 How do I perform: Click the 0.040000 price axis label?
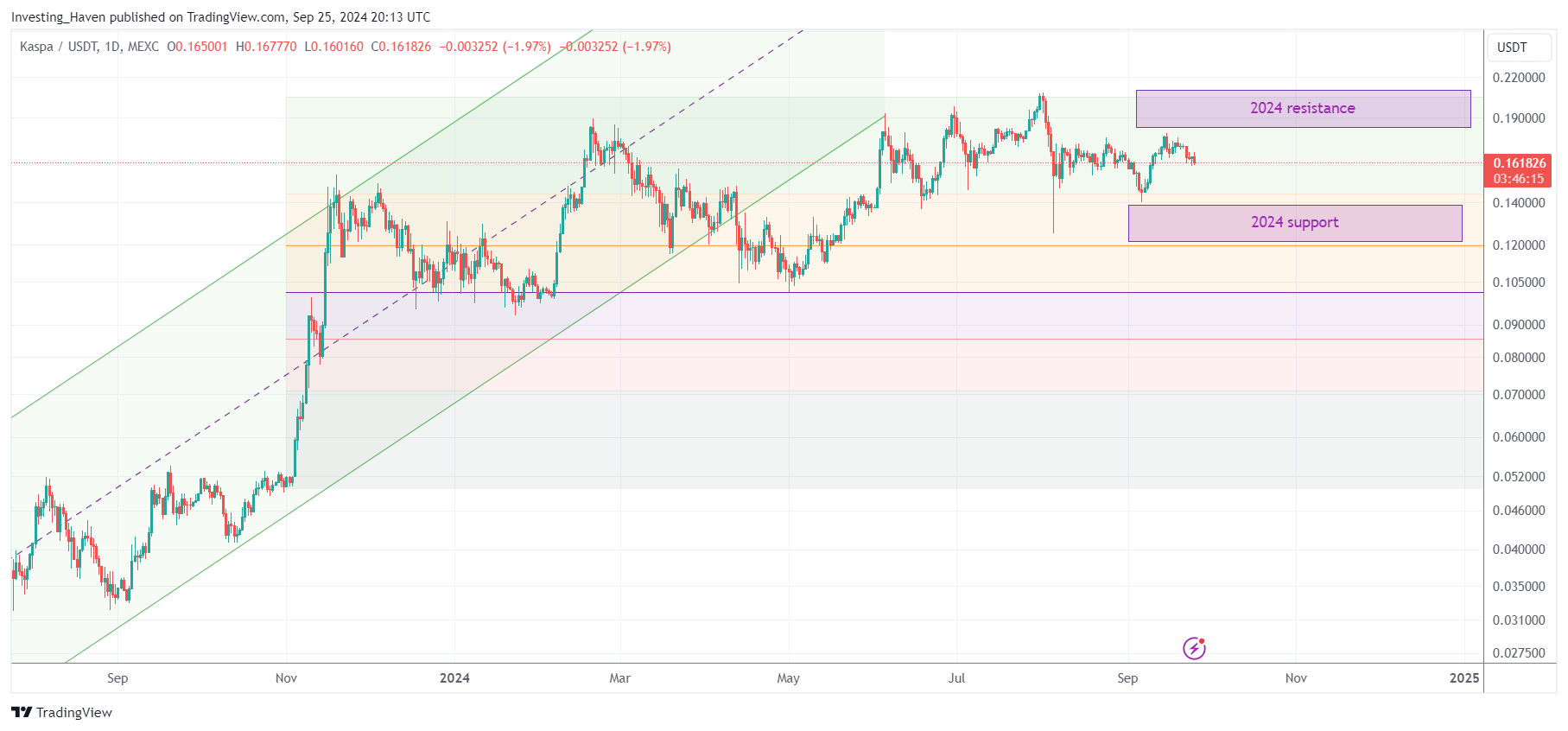(1519, 550)
